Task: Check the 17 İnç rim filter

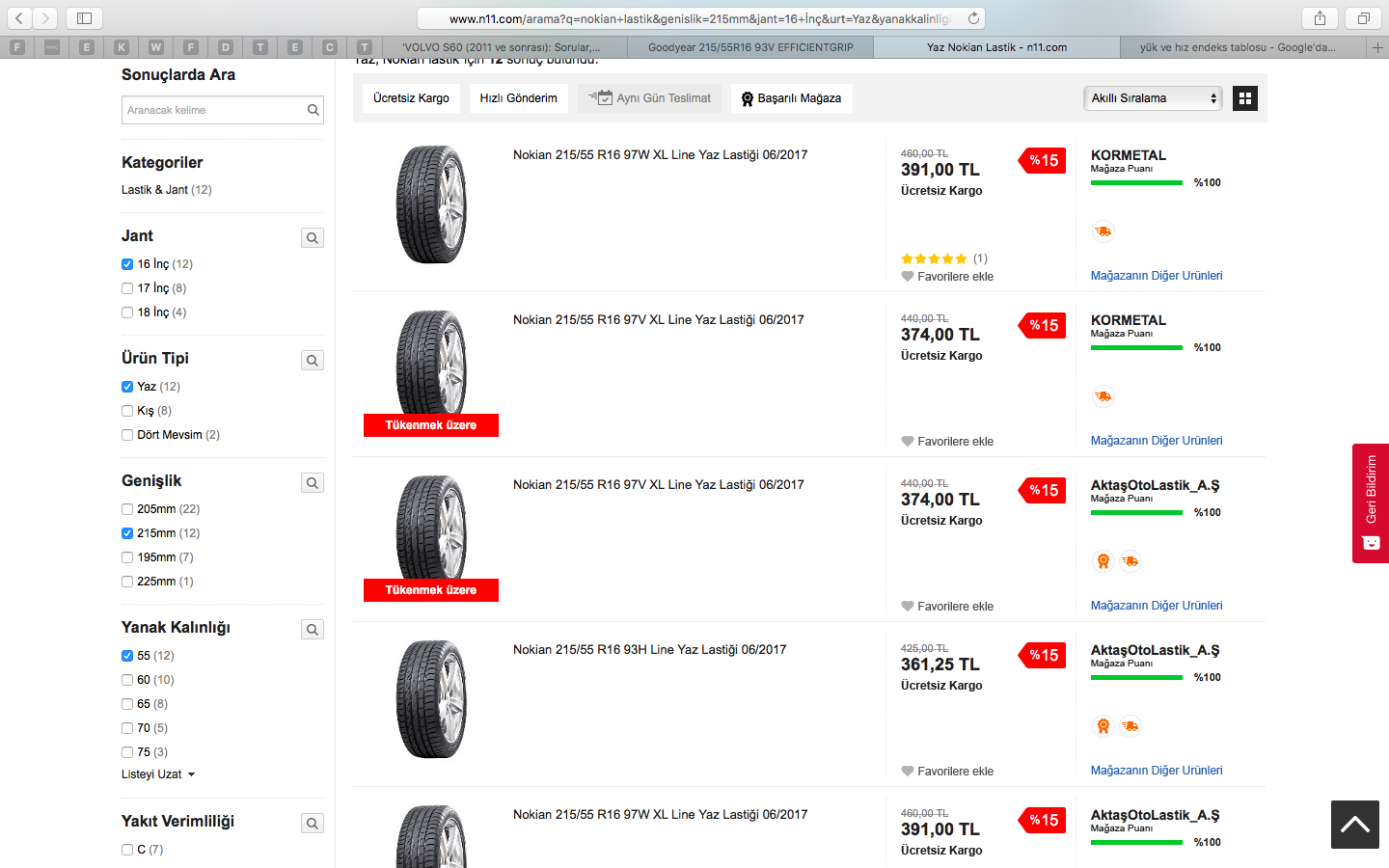Action: (127, 288)
